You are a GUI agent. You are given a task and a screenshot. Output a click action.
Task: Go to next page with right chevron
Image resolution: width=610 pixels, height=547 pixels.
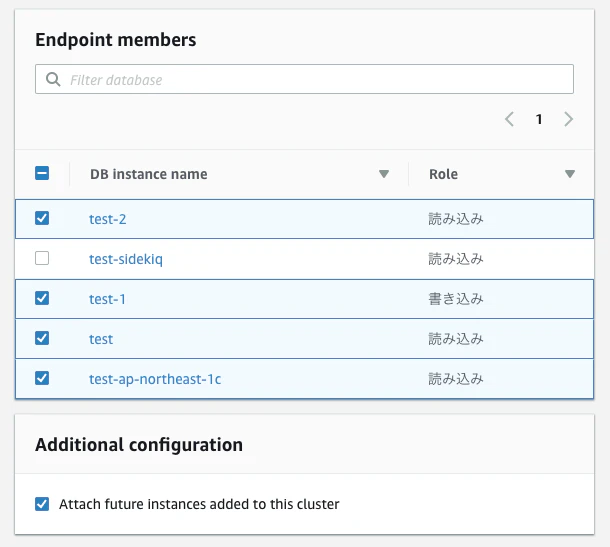(568, 119)
